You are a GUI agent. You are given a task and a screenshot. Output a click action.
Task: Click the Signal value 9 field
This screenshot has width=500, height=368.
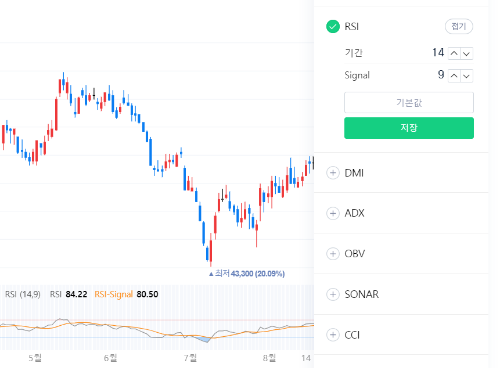pos(441,75)
